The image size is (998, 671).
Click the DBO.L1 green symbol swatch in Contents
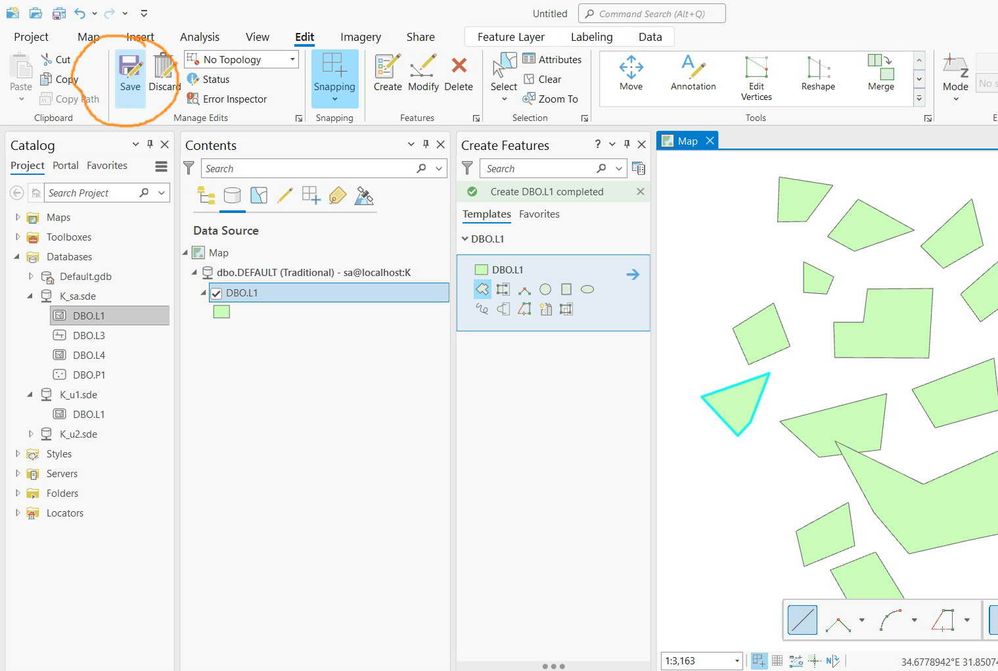(221, 312)
